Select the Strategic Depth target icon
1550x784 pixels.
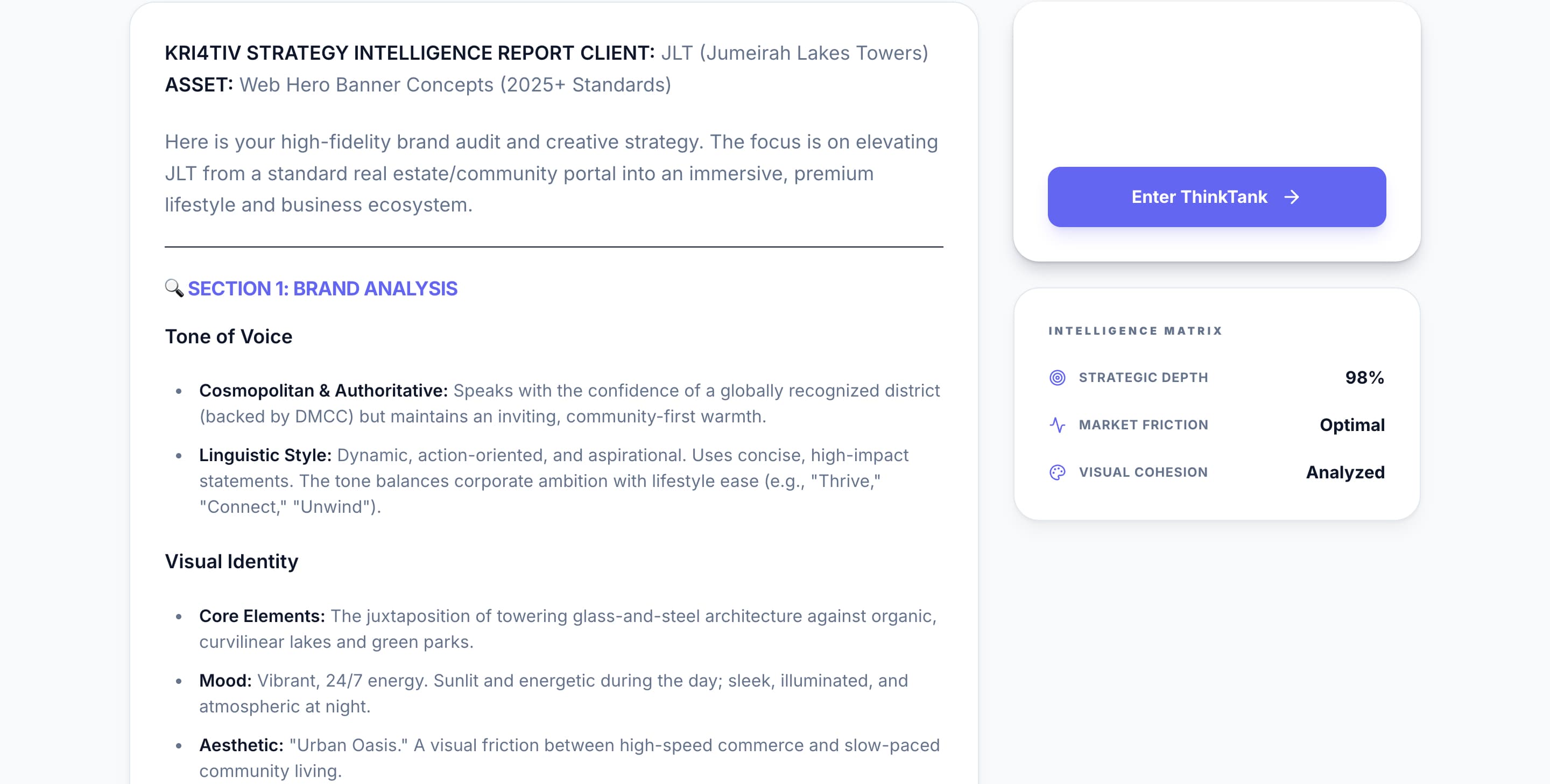coord(1056,377)
